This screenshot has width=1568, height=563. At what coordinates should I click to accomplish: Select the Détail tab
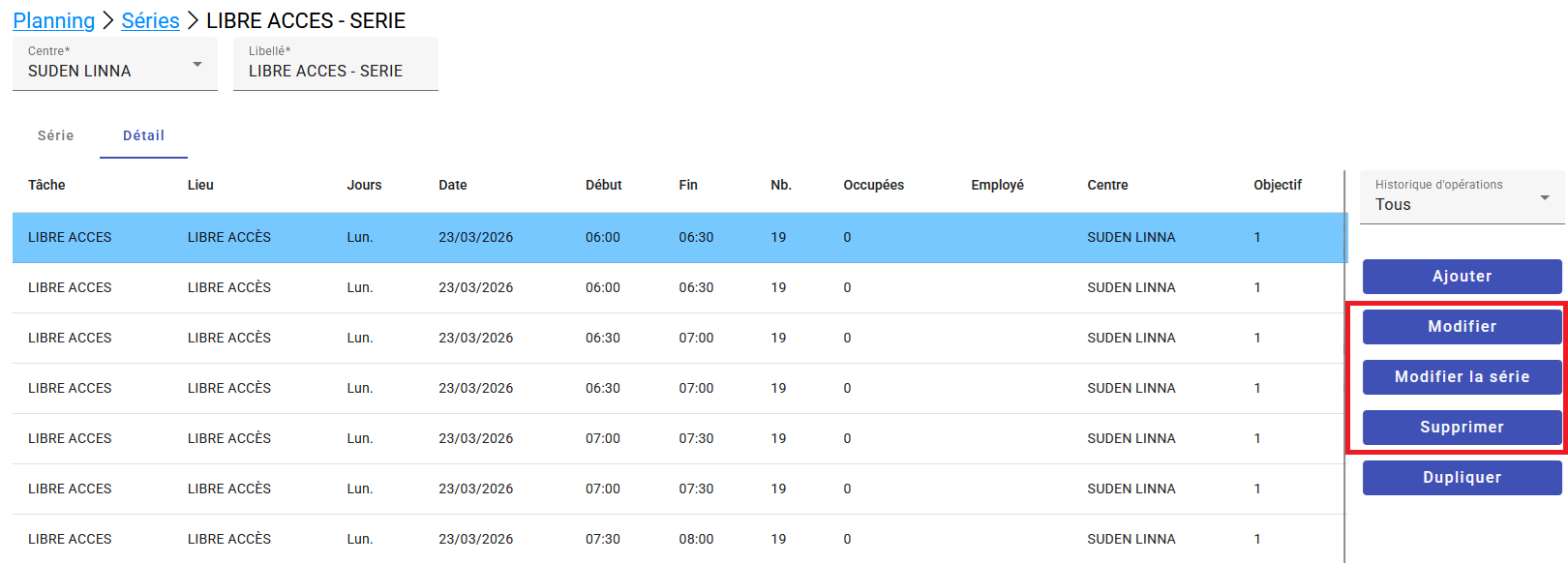click(143, 135)
